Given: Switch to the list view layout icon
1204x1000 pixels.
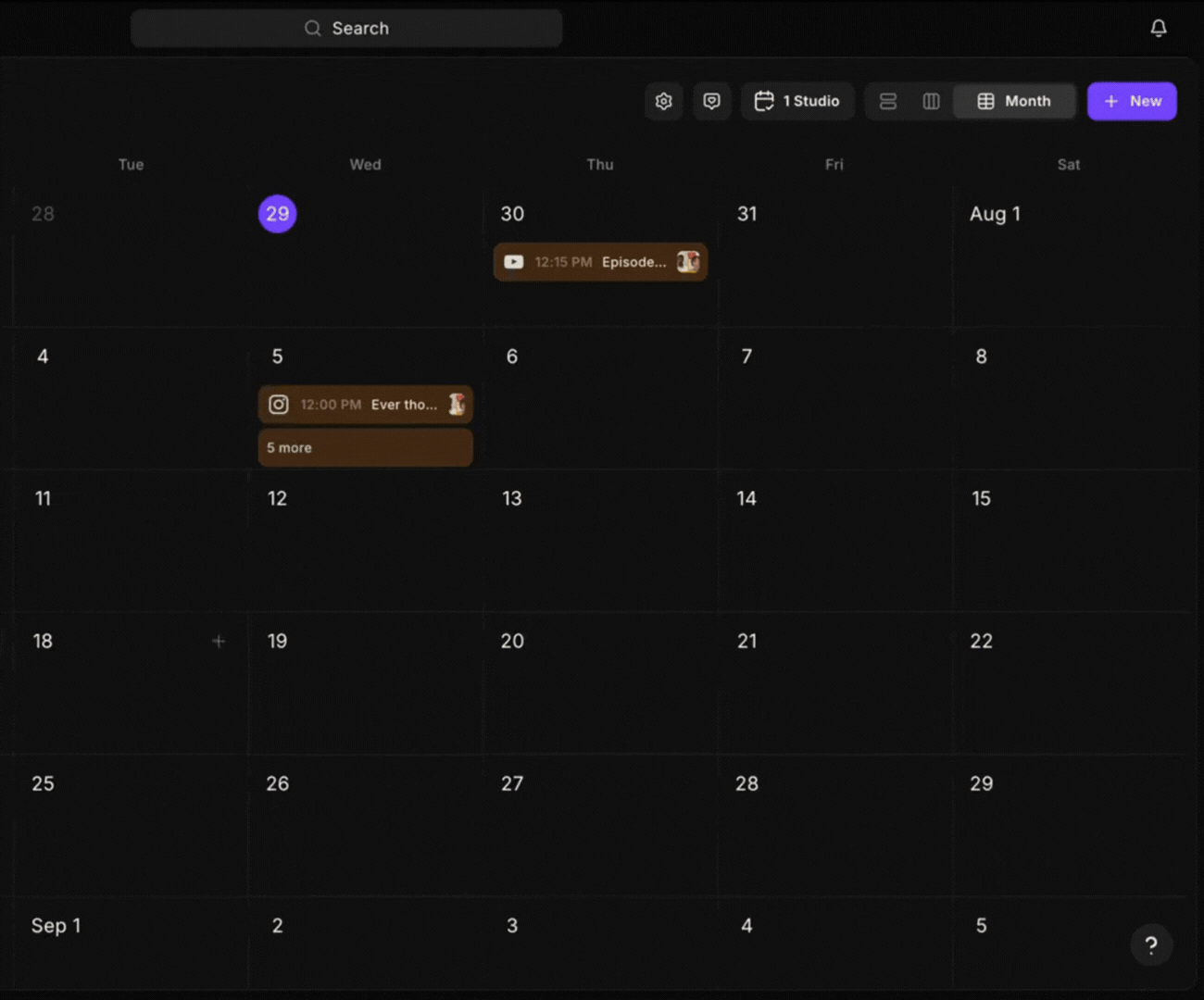Looking at the screenshot, I should [x=888, y=101].
